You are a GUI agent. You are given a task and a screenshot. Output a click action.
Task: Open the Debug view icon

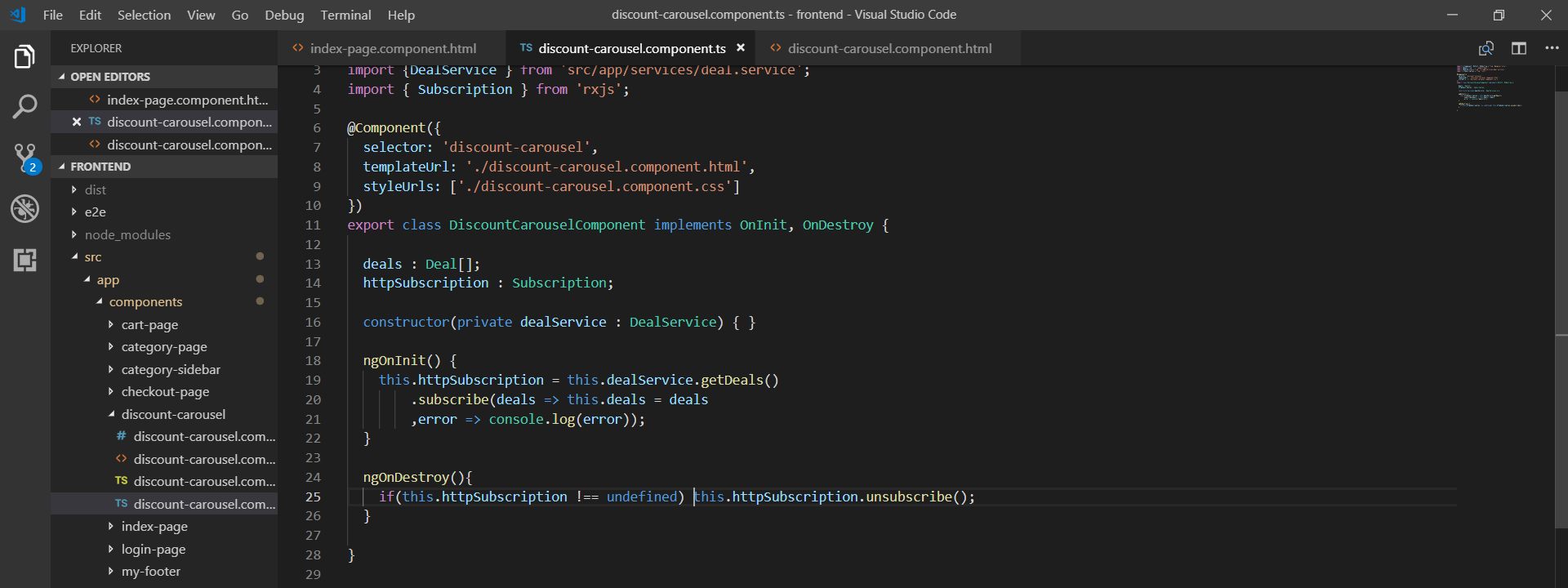(x=24, y=209)
